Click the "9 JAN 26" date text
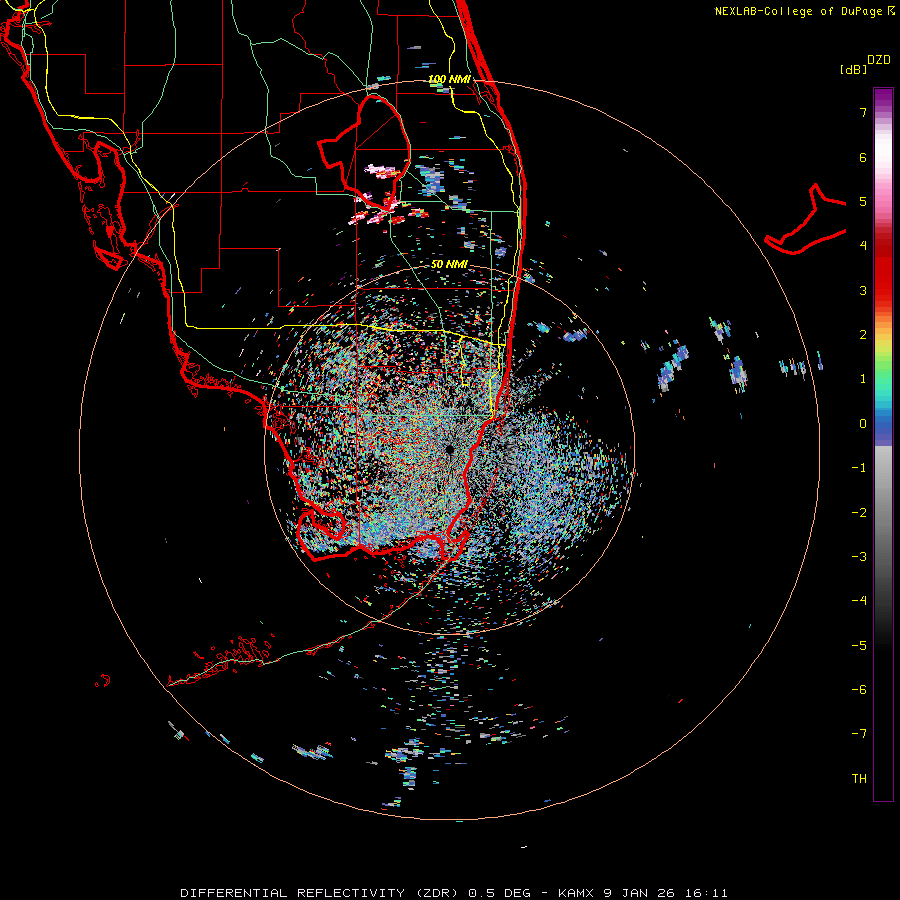 (x=638, y=893)
